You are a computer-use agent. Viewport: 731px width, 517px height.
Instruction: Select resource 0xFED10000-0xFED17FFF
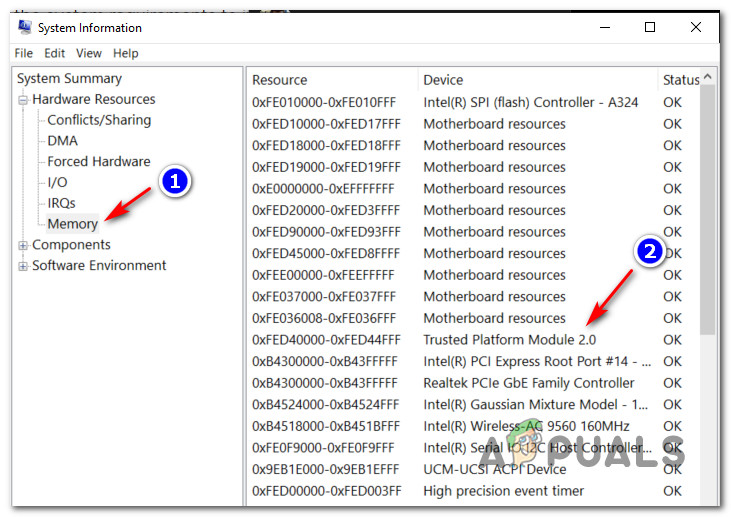pyautogui.click(x=326, y=124)
